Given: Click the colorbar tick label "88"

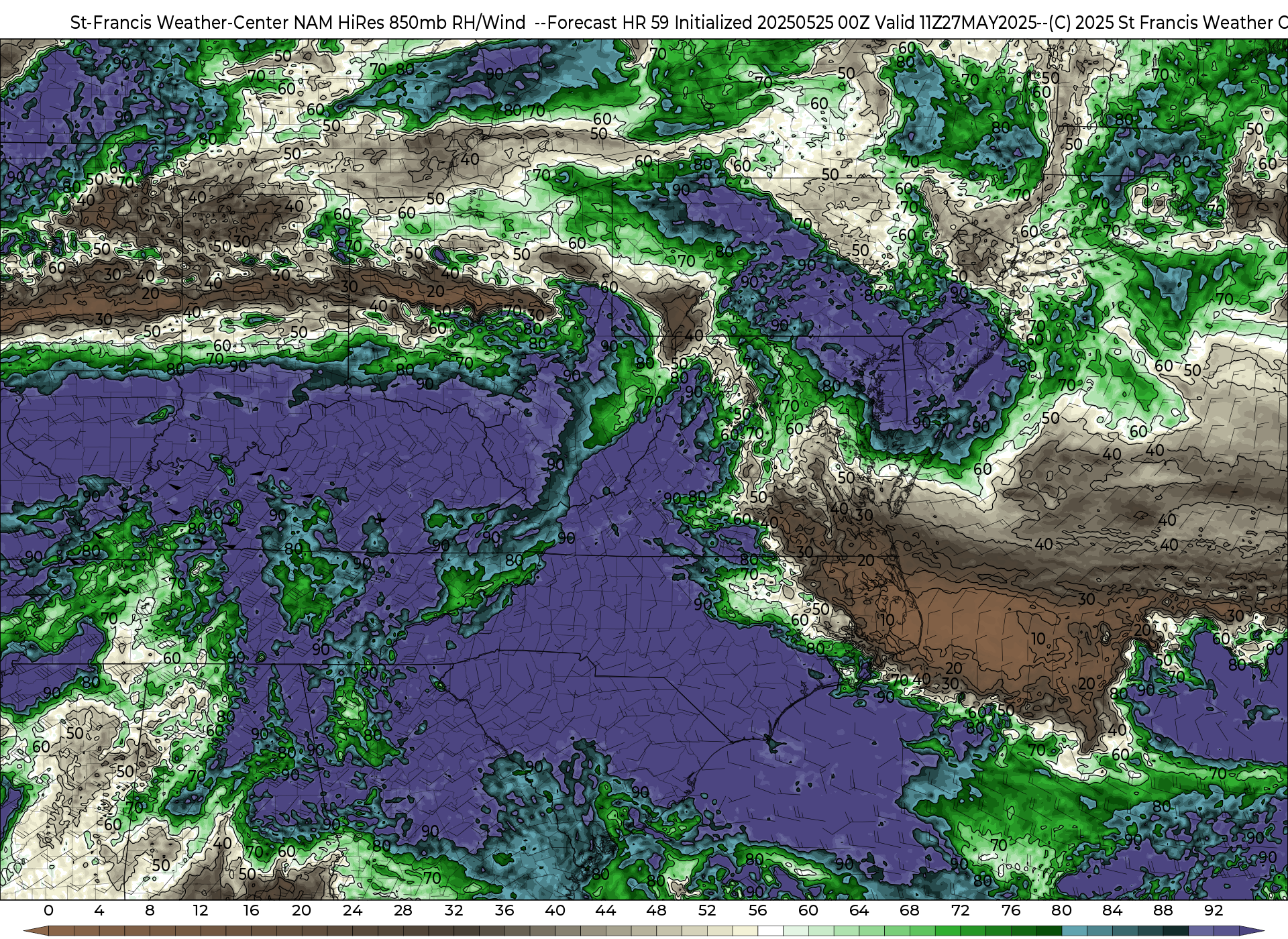Looking at the screenshot, I should (x=1163, y=910).
